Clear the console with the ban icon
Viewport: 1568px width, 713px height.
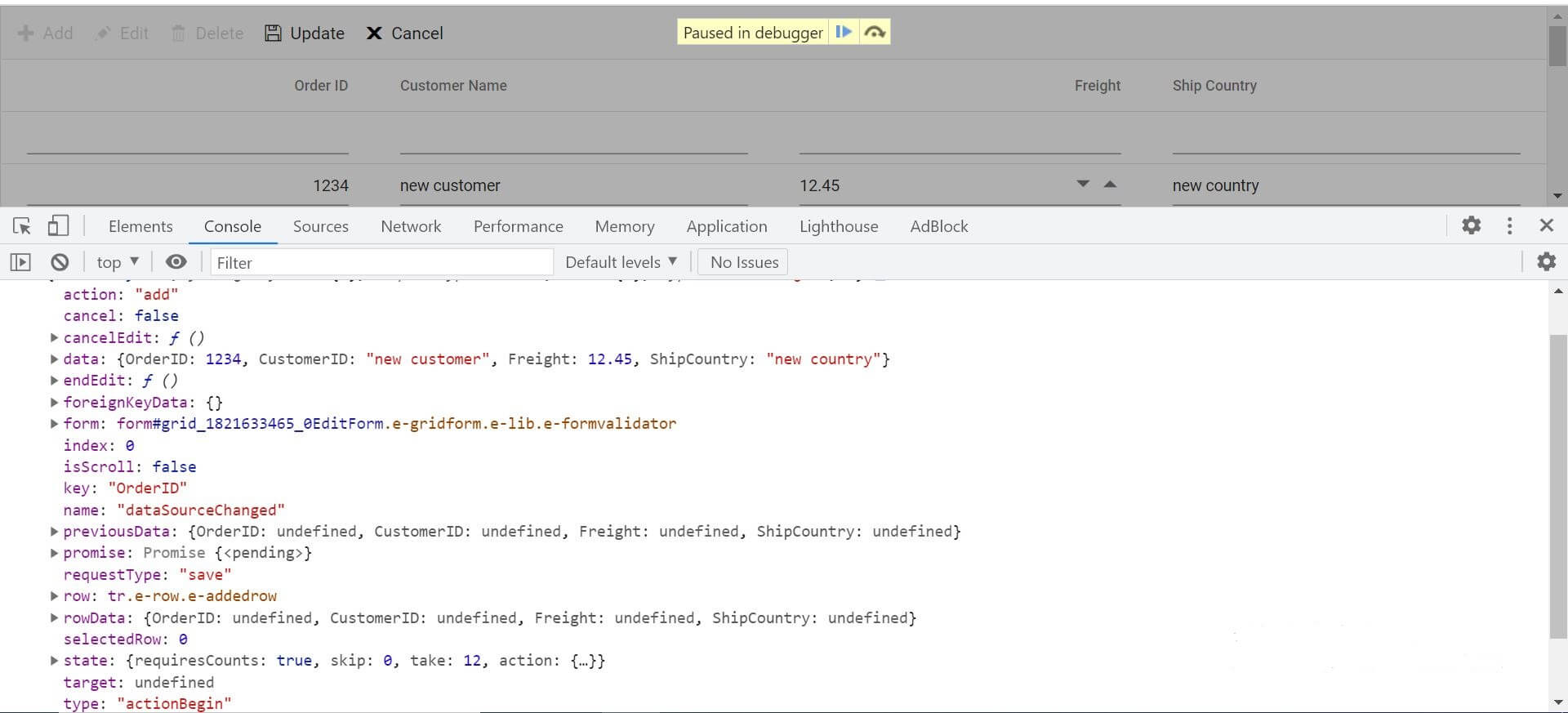click(x=60, y=262)
